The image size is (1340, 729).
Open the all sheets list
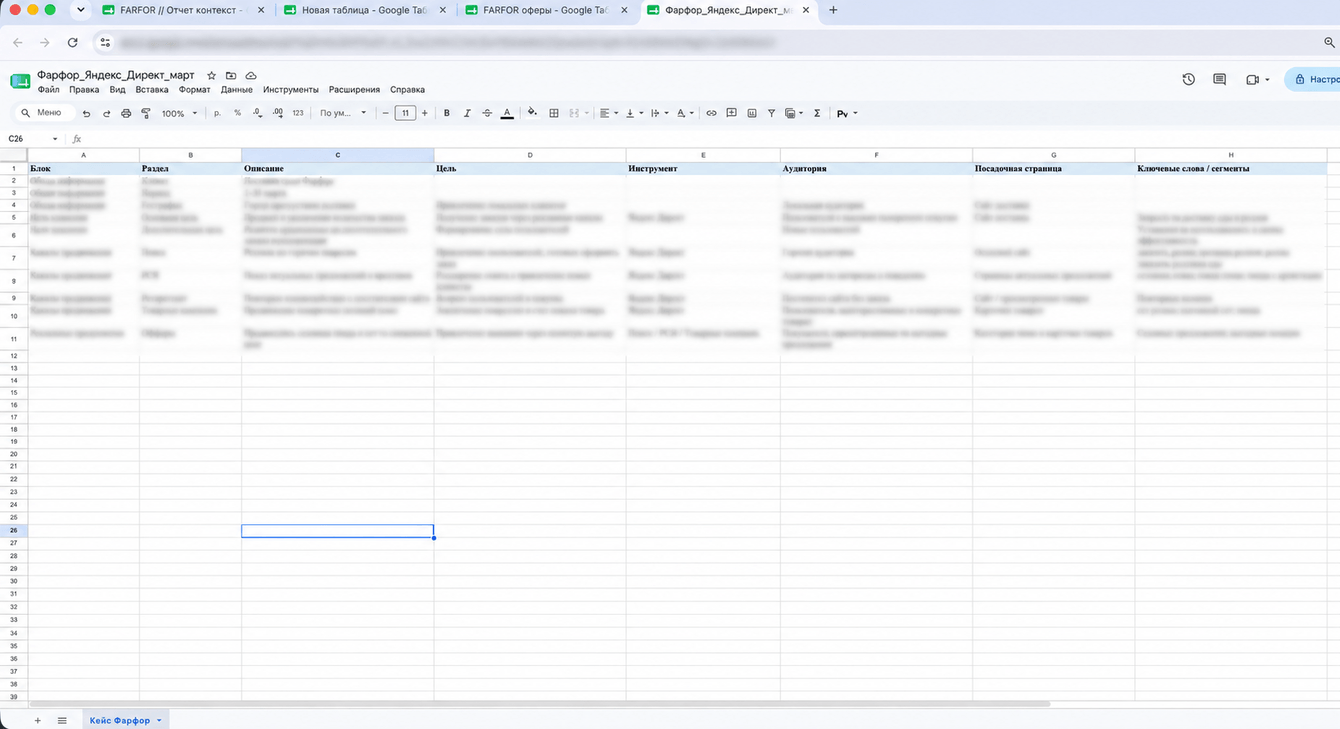[x=62, y=720]
